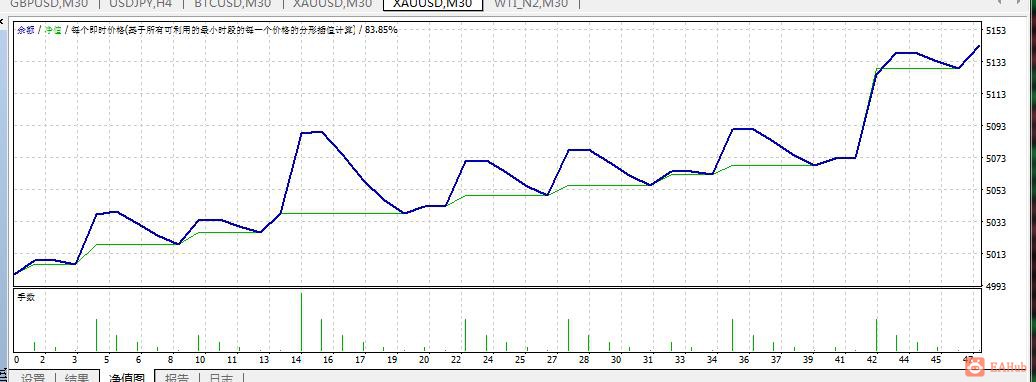Click the x-axis label 22

(x=456, y=360)
